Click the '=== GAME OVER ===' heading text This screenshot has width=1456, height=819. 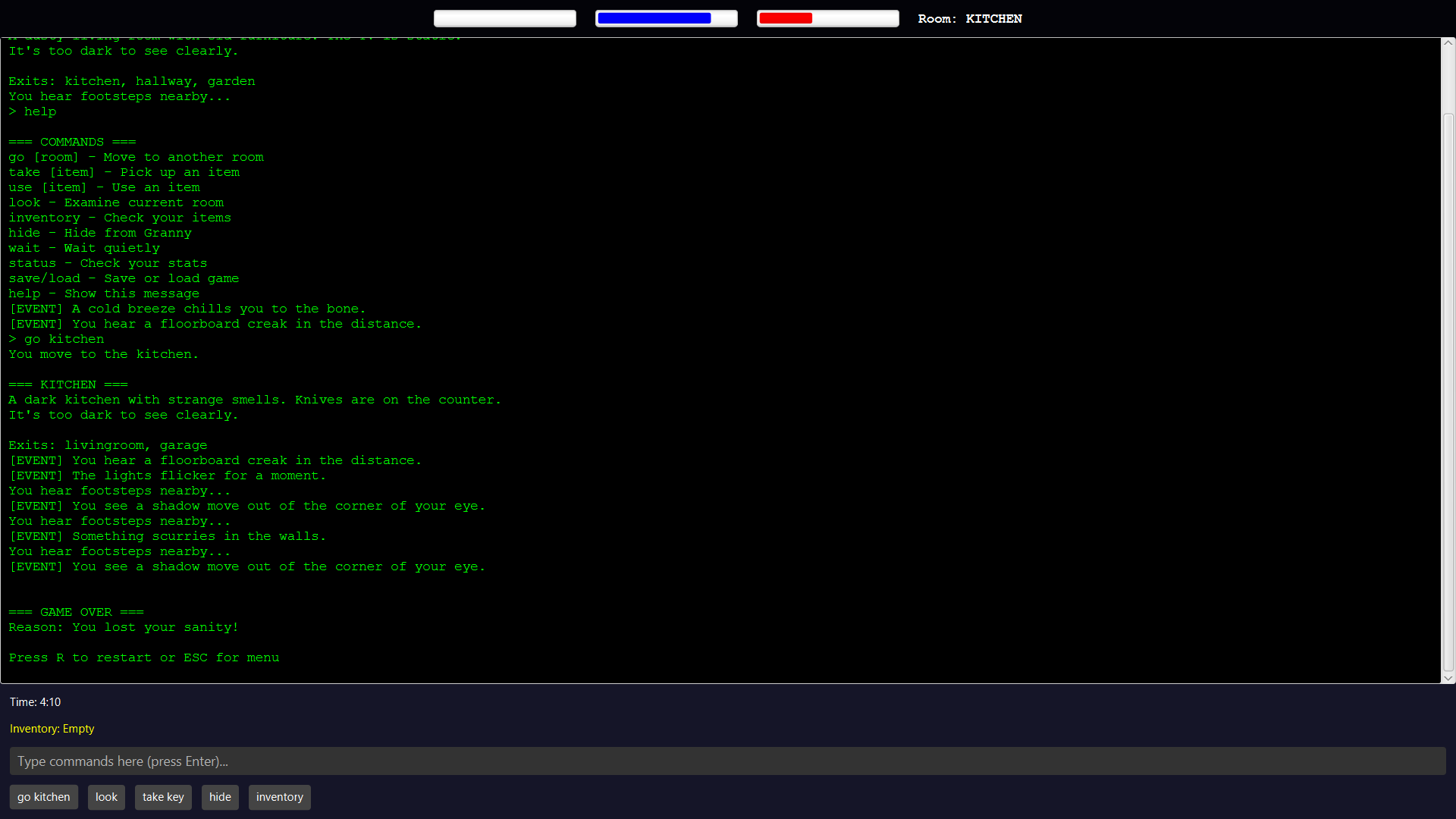(x=76, y=612)
